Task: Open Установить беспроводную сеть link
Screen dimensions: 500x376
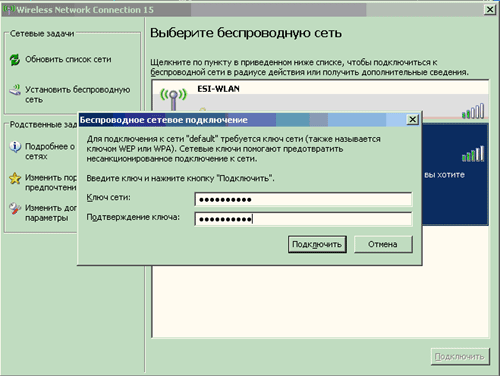Action: (x=78, y=94)
